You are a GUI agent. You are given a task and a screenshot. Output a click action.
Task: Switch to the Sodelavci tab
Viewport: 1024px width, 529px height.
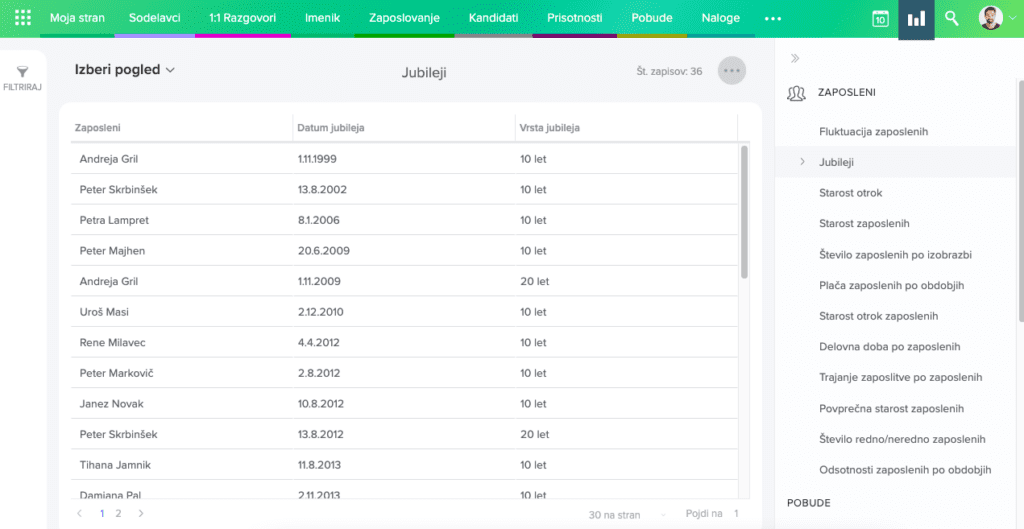154,18
